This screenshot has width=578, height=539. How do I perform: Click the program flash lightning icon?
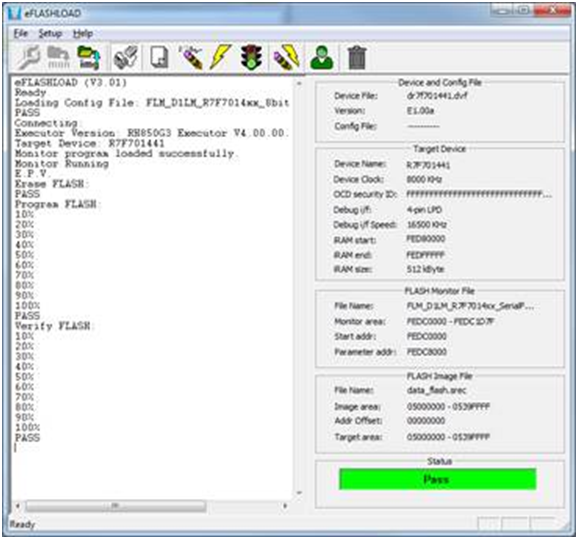220,57
